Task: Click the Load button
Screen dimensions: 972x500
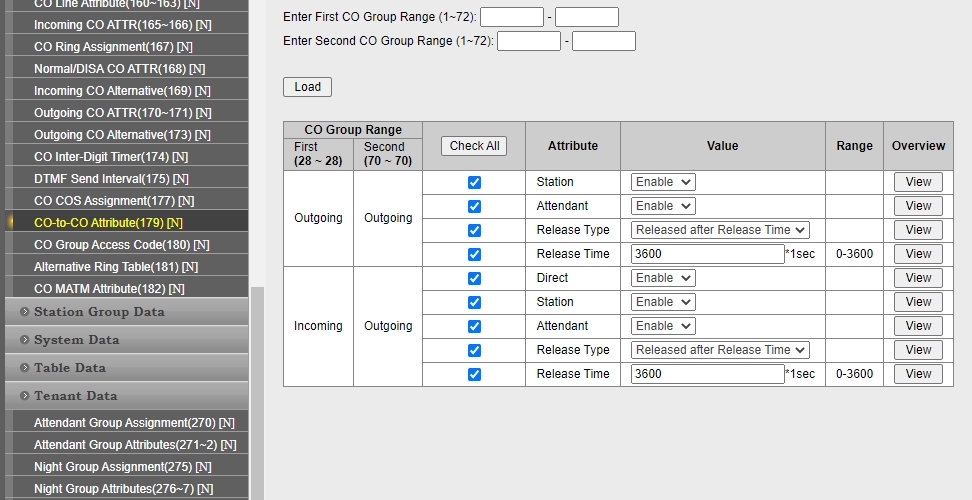Action: tap(307, 87)
